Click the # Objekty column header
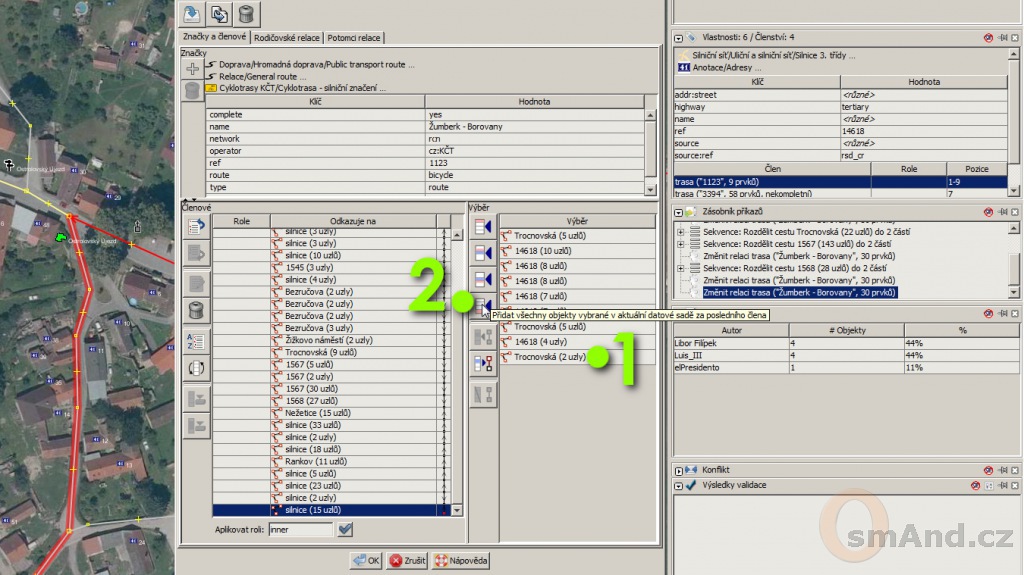This screenshot has height=575, width=1024. 847,331
